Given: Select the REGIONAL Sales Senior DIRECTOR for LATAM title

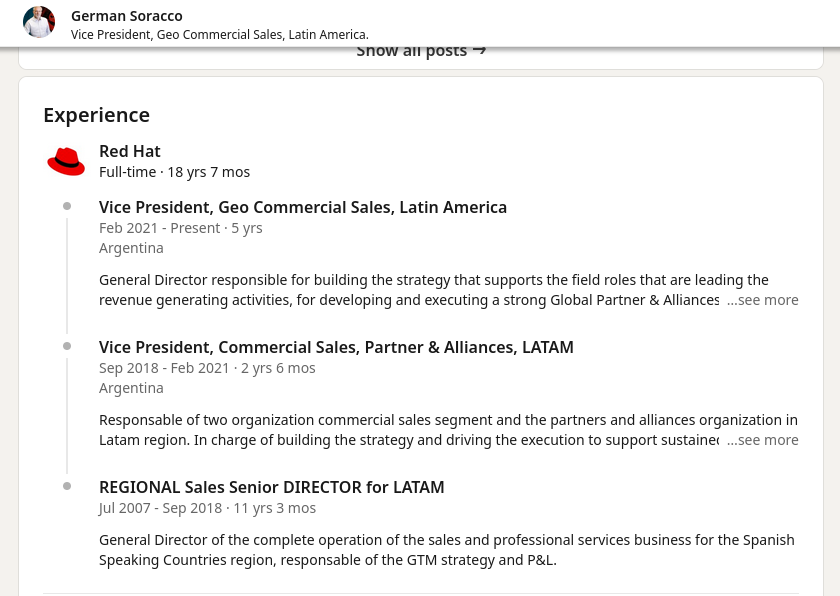Looking at the screenshot, I should (x=272, y=487).
